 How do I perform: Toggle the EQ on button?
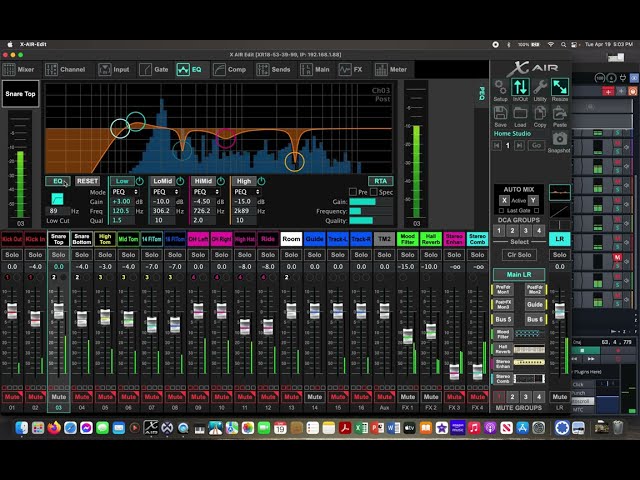(58, 181)
